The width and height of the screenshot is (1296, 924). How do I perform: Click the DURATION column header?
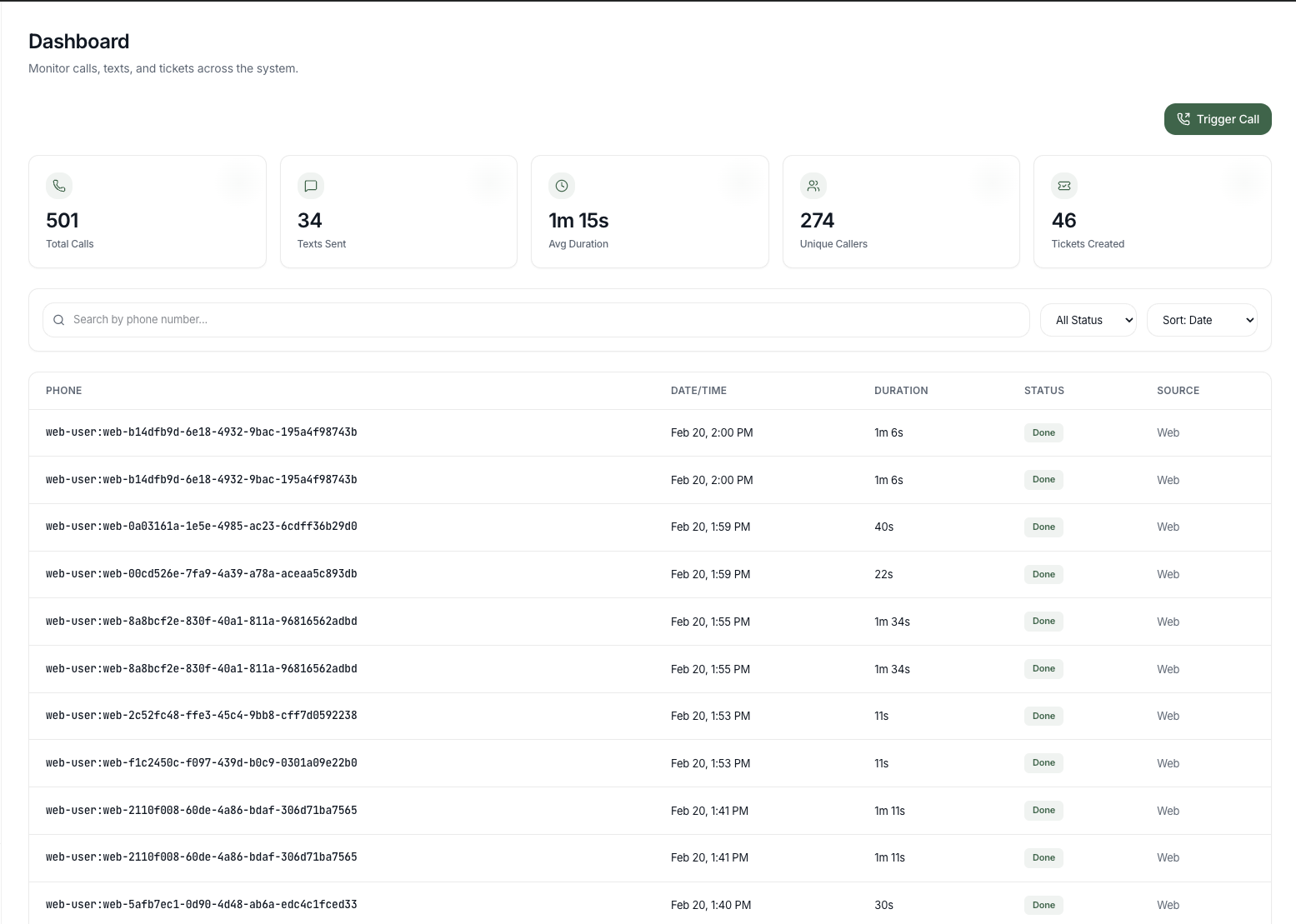(901, 391)
